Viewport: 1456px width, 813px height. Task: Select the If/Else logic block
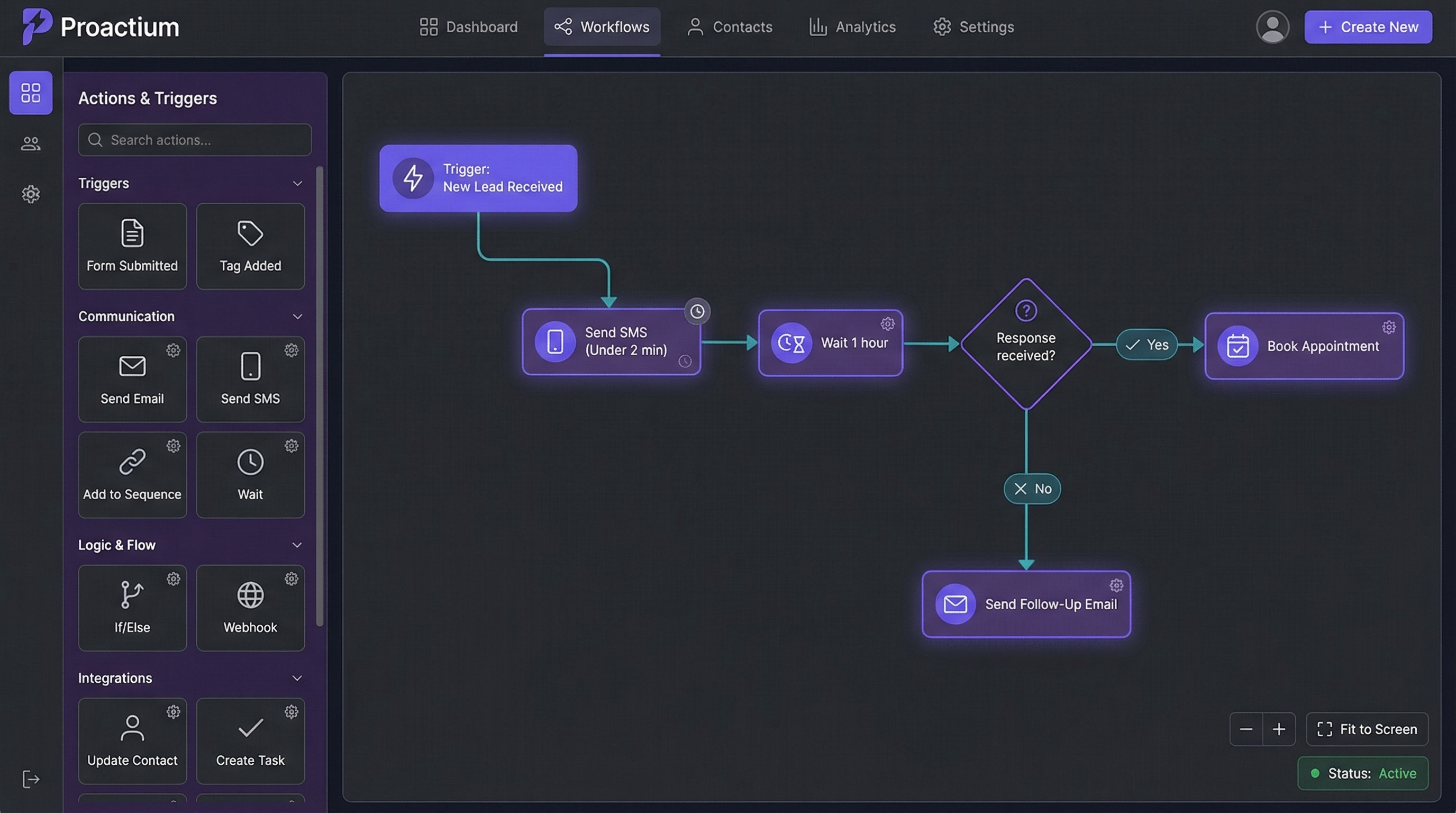pos(132,608)
